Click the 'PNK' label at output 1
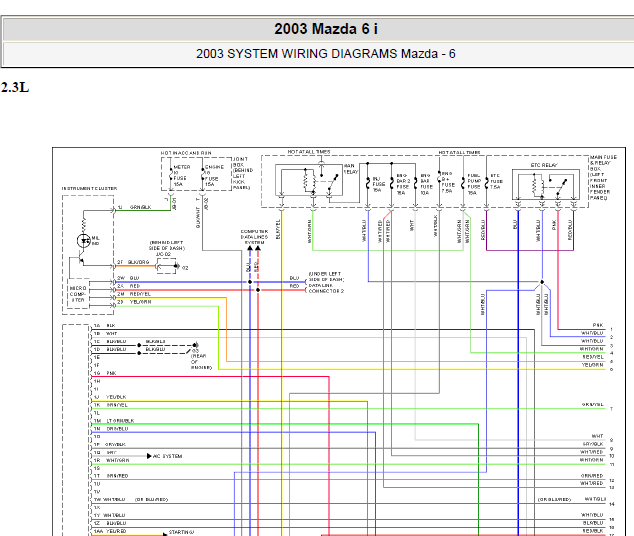 pos(598,325)
